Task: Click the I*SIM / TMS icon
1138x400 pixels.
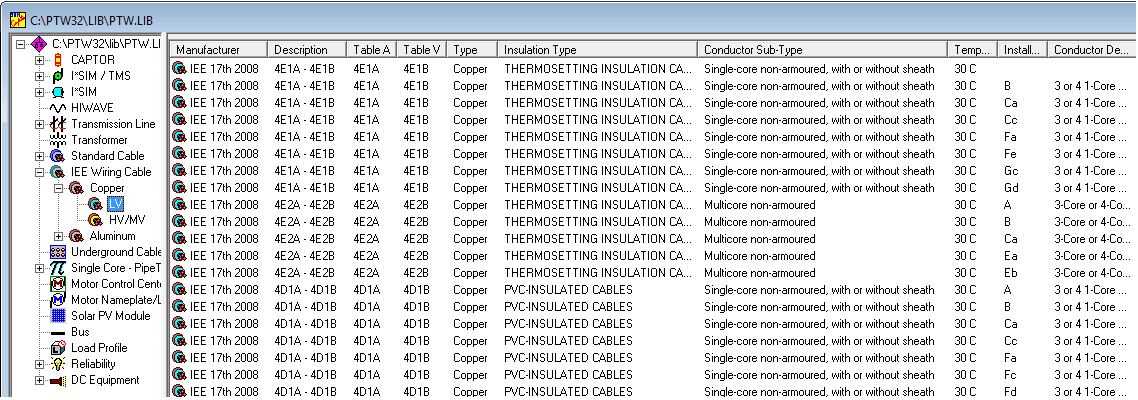Action: (58, 75)
